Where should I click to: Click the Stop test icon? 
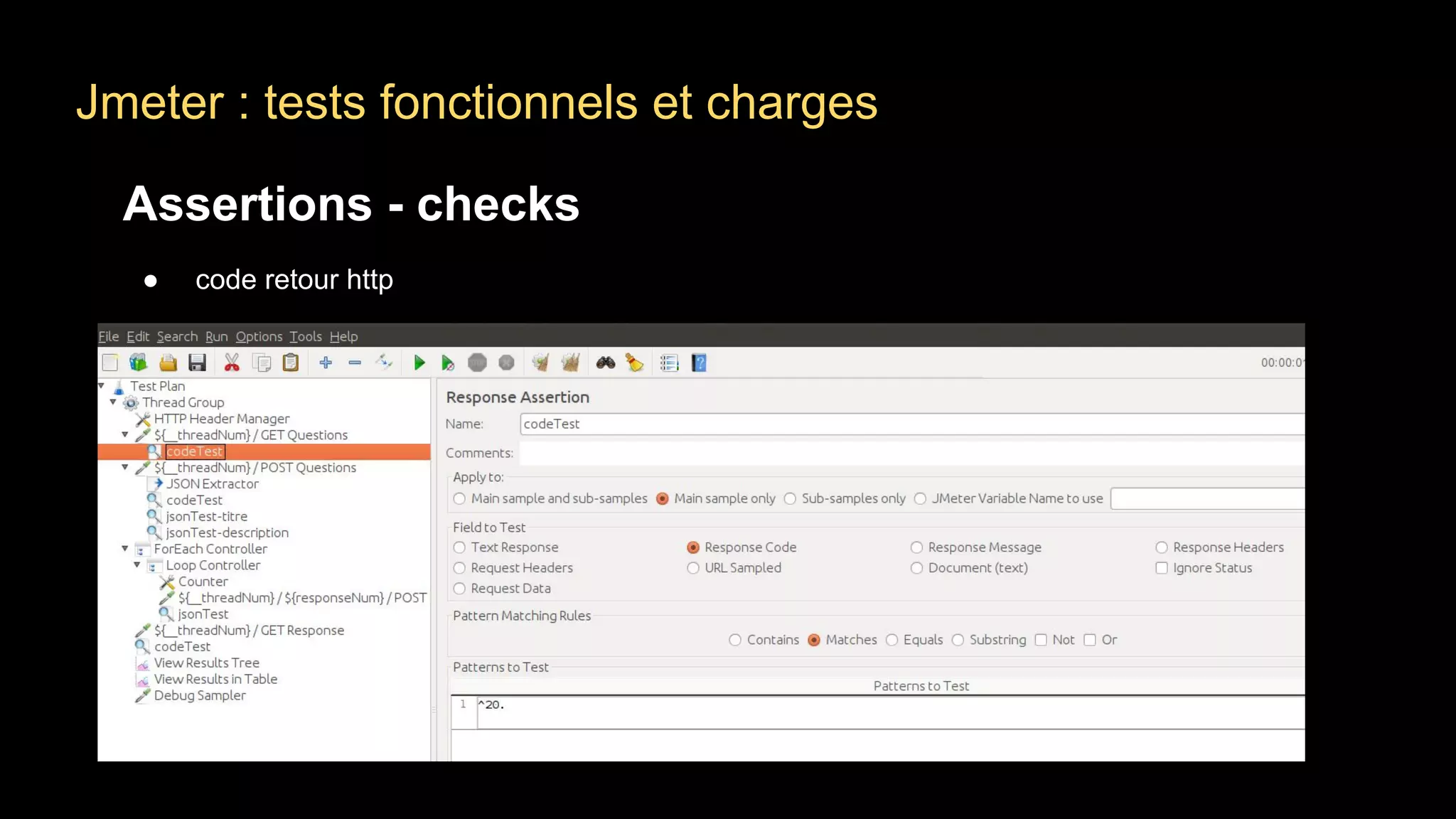[x=477, y=363]
